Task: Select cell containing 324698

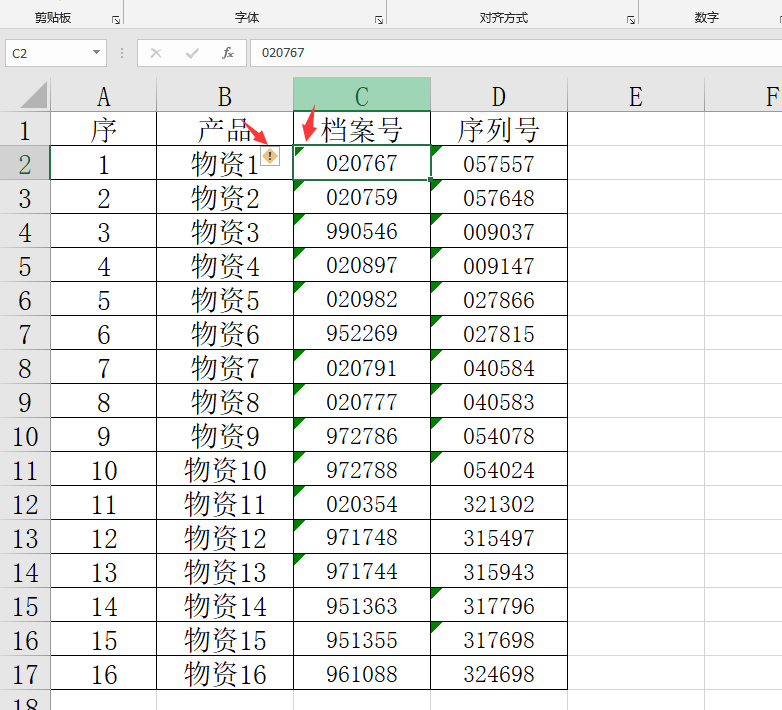Action: pos(499,673)
